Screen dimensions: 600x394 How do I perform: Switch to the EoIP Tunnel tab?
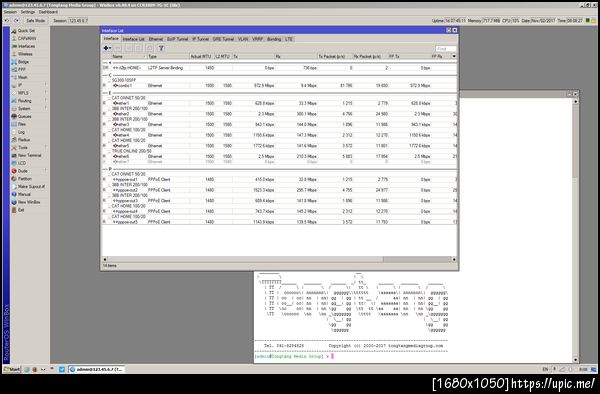coord(178,39)
